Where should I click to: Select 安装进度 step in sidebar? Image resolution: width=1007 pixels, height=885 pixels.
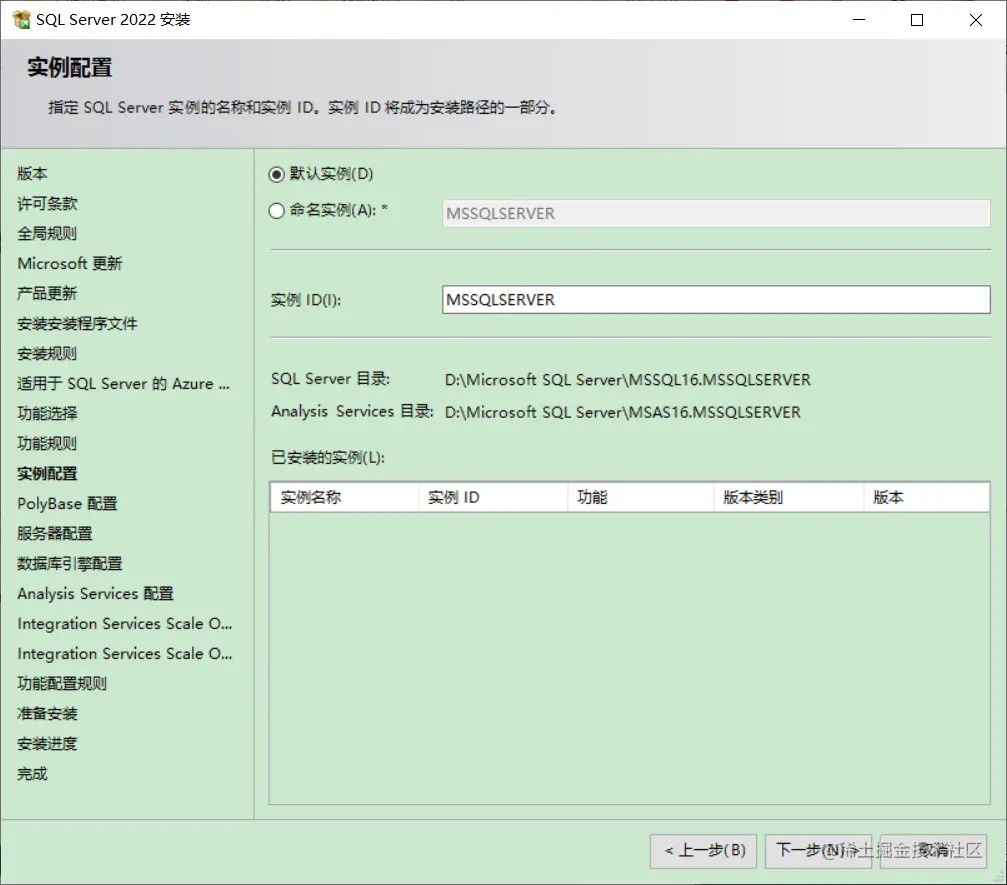pos(47,744)
